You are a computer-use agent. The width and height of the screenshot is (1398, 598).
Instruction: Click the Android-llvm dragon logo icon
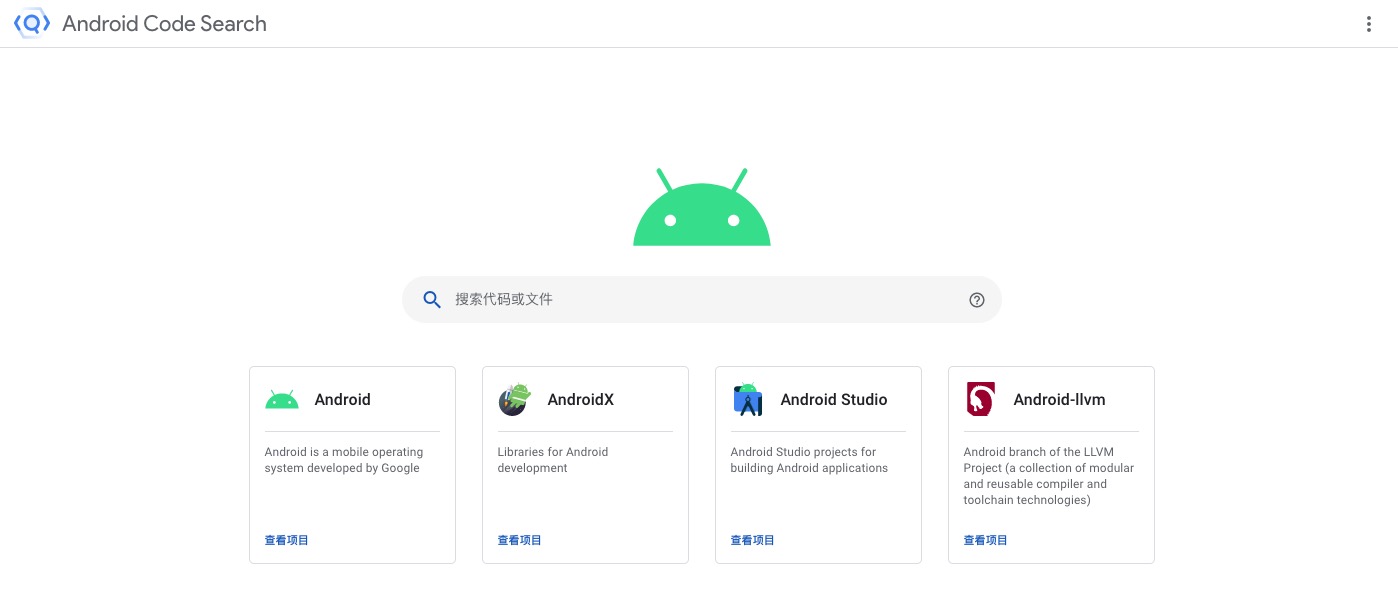[981, 398]
